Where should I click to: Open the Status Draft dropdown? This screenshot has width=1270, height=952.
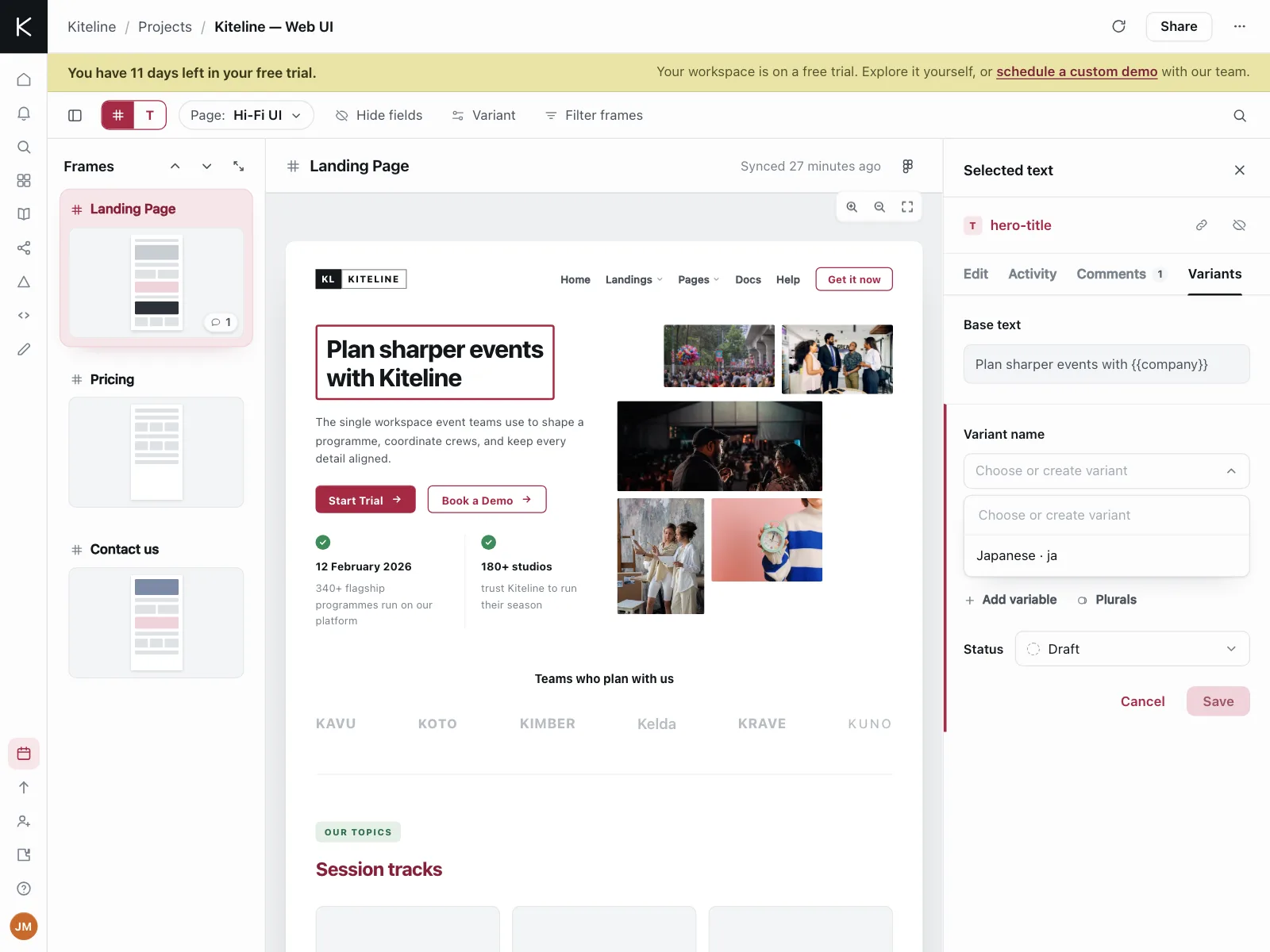1133,649
